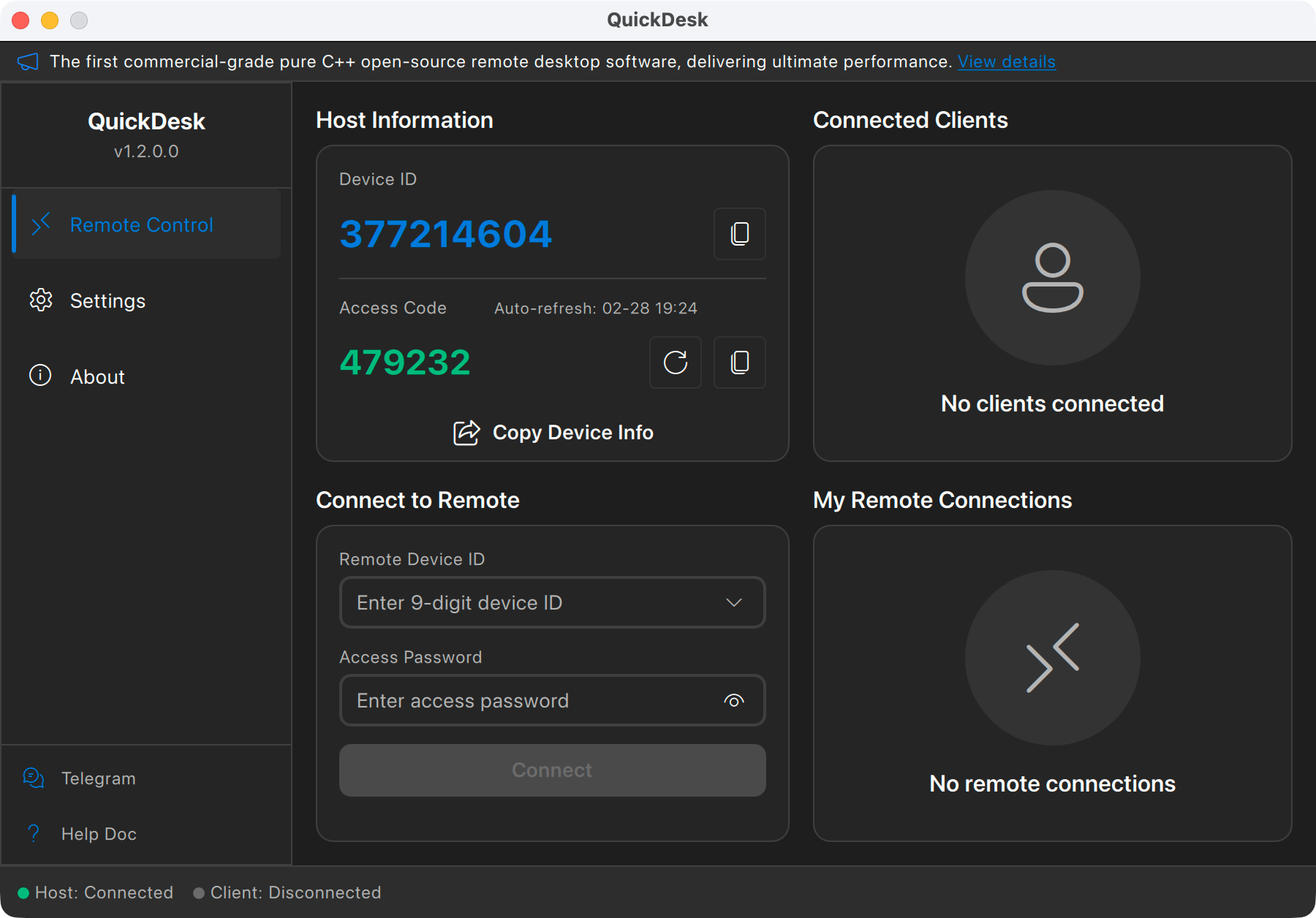Refresh the access code

[x=675, y=363]
